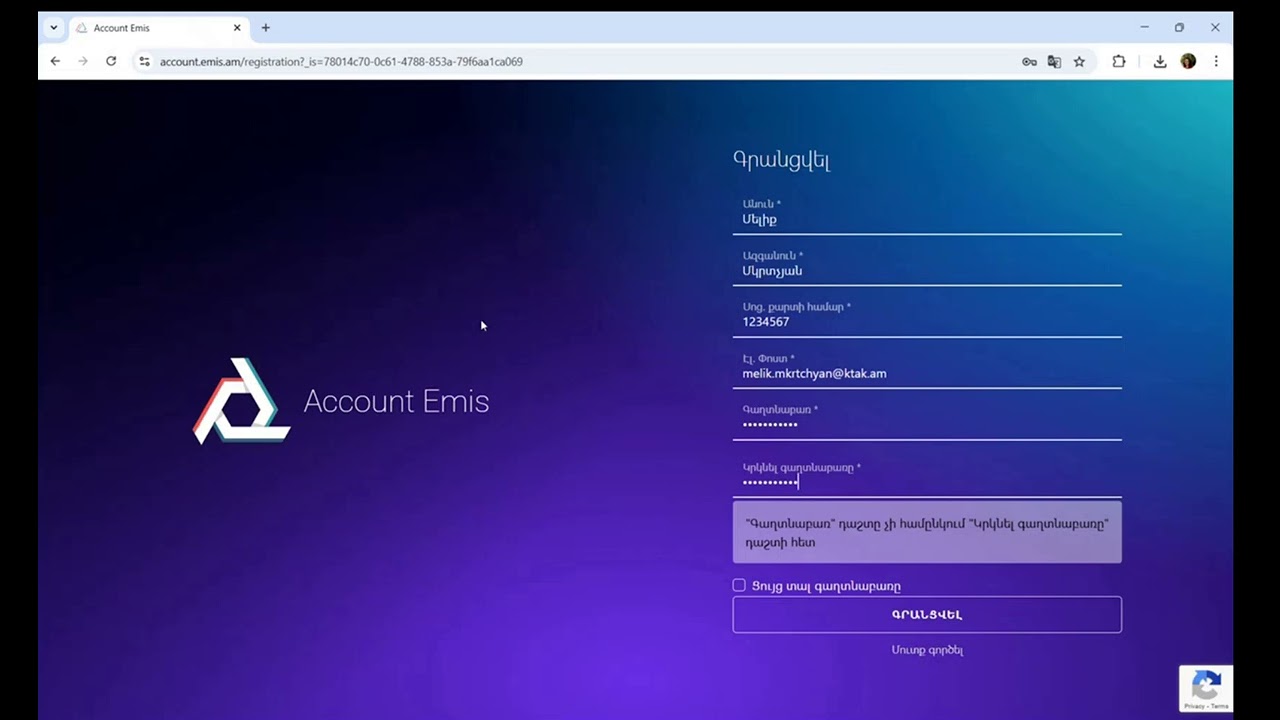Expand the tab search dropdown
1280x720 pixels.
(x=53, y=28)
